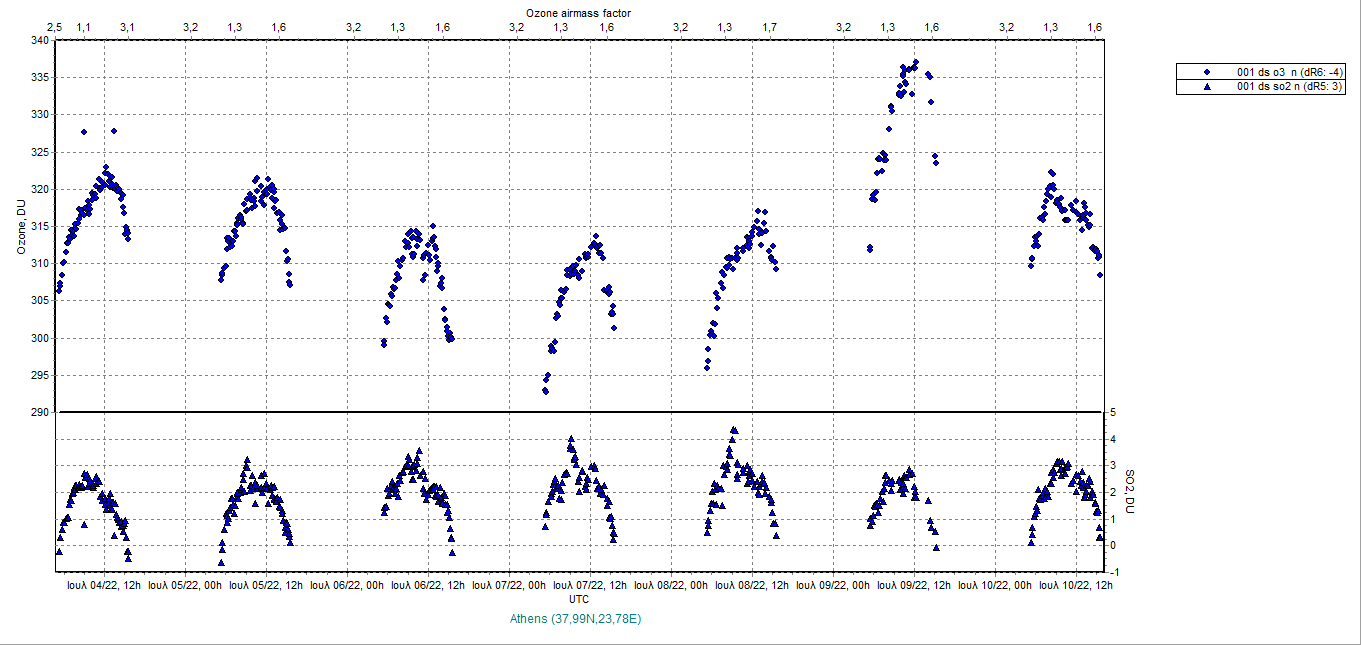The width and height of the screenshot is (1361, 645).
Task: Click the diamond marker in the legend
Action: (1207, 72)
